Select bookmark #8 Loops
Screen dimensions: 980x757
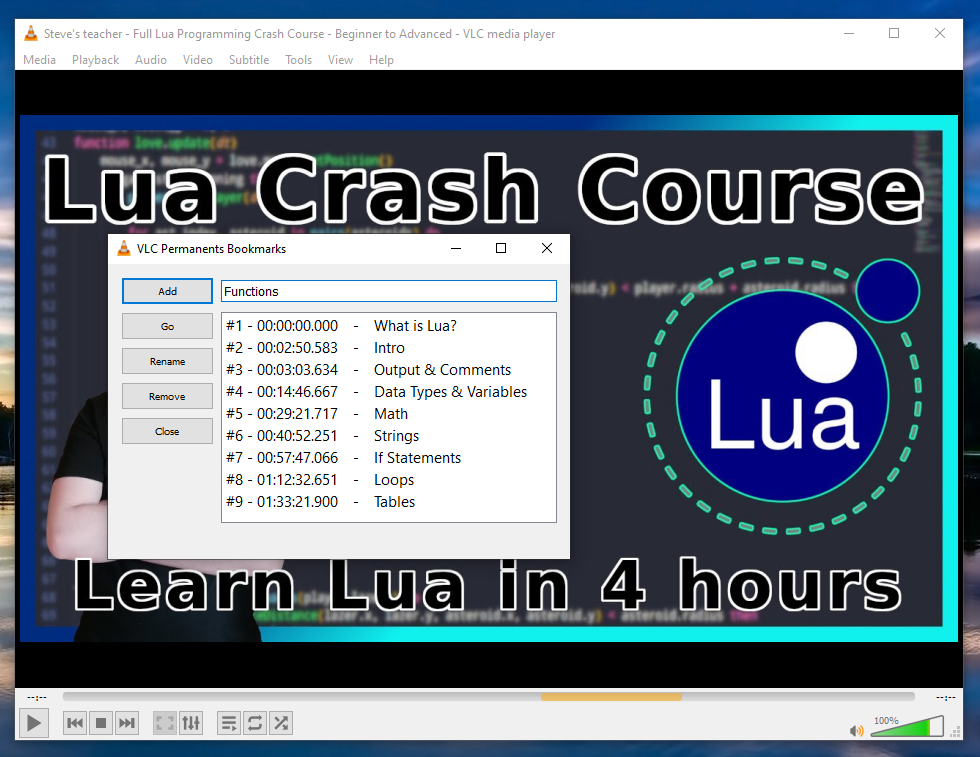click(x=389, y=479)
